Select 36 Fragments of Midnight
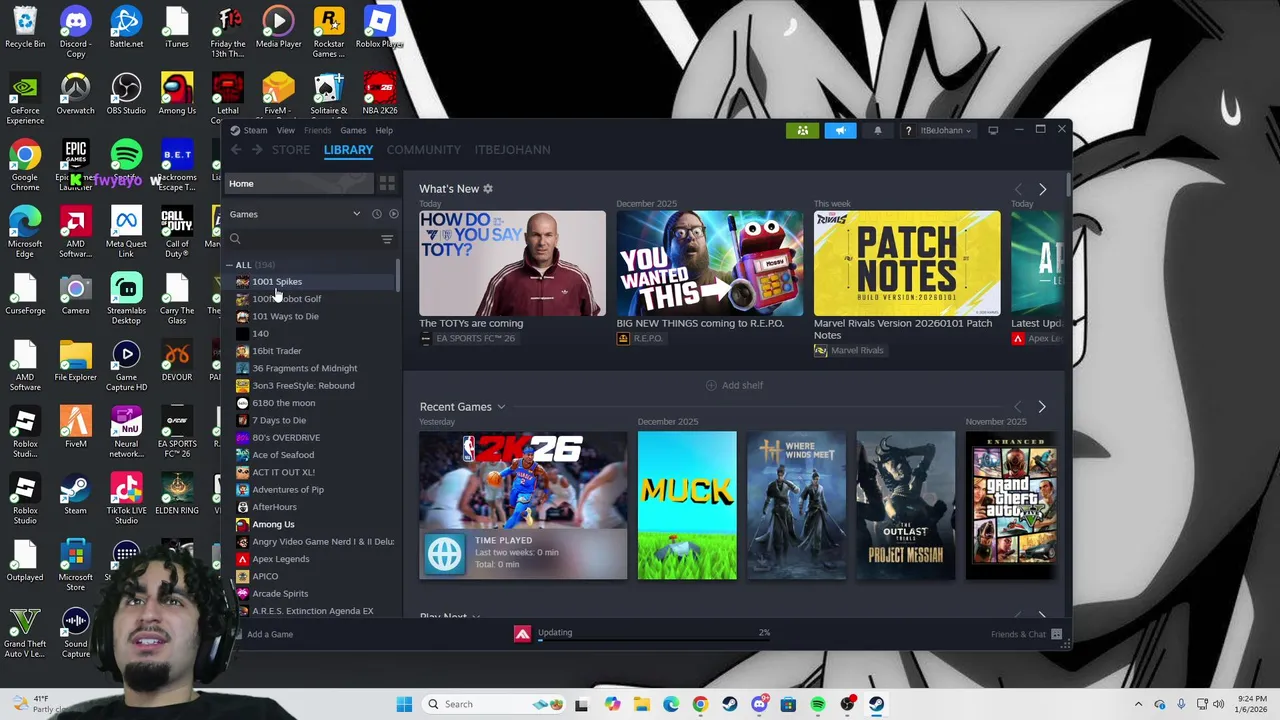 (x=304, y=368)
